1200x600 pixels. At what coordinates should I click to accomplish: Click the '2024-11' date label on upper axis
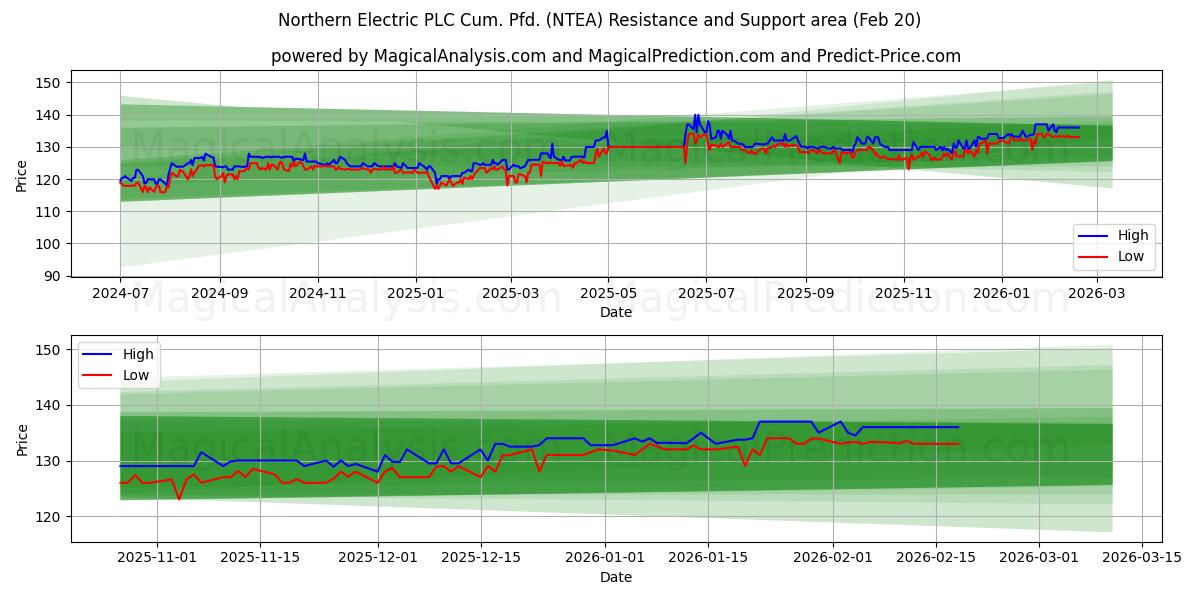(x=318, y=295)
